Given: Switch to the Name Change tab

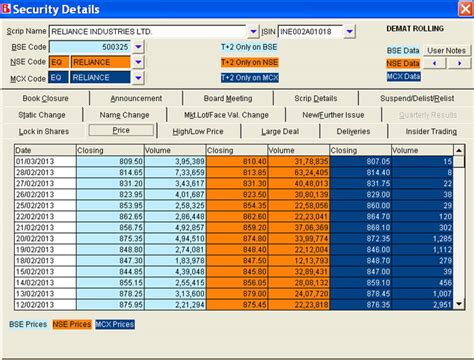Looking at the screenshot, I should coord(124,115).
